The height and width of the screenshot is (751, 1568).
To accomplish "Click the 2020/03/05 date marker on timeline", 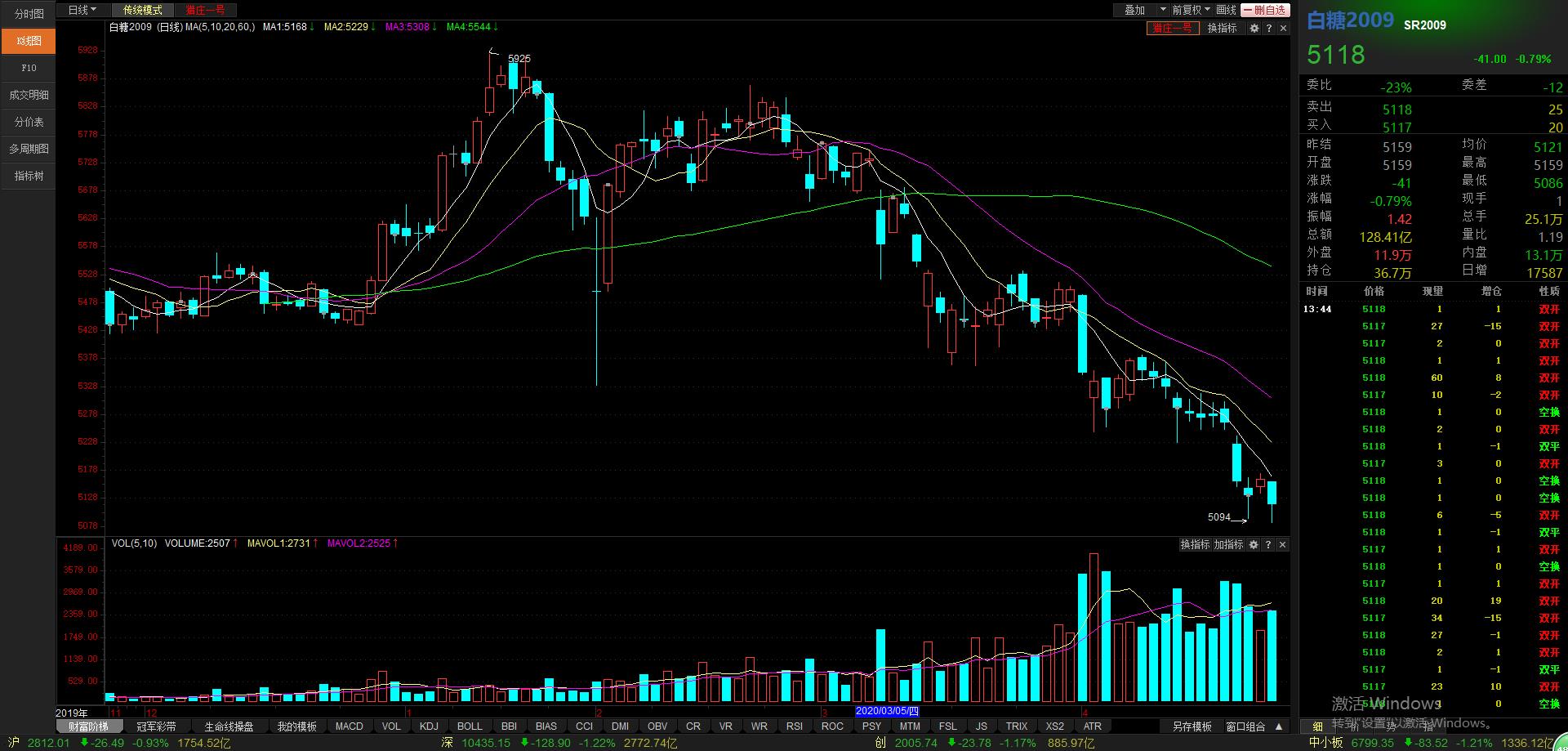I will [x=887, y=711].
